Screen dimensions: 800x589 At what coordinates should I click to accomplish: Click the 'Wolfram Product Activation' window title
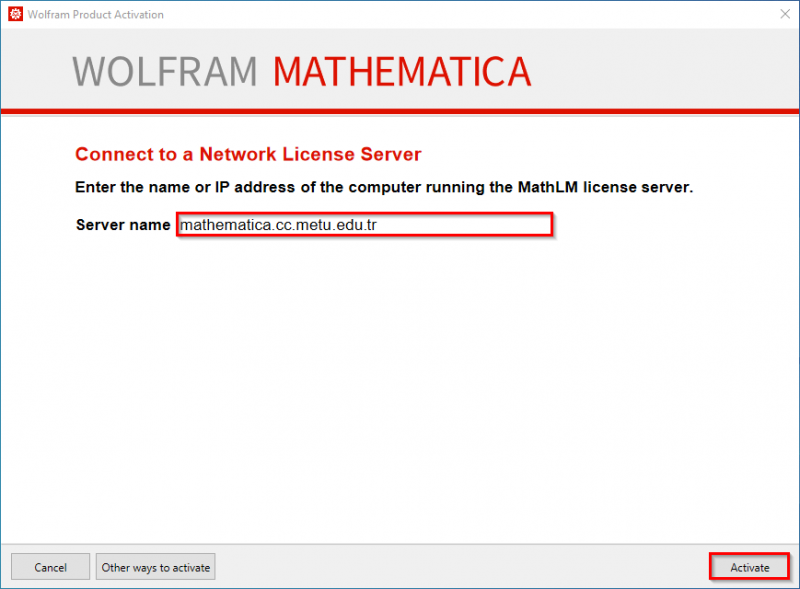coord(95,14)
